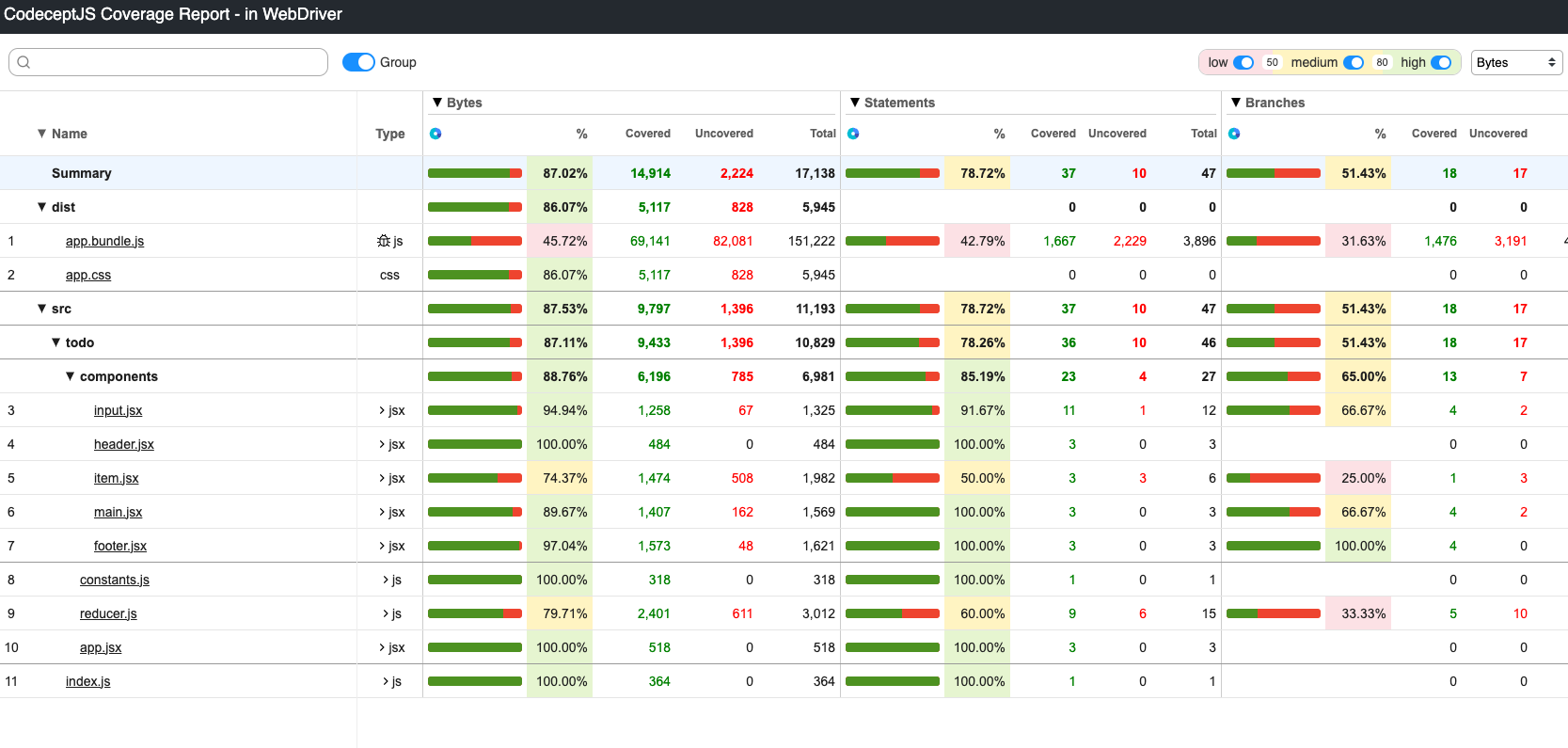Image resolution: width=1568 pixels, height=748 pixels.
Task: Open the Bytes metric dropdown
Action: (1516, 62)
